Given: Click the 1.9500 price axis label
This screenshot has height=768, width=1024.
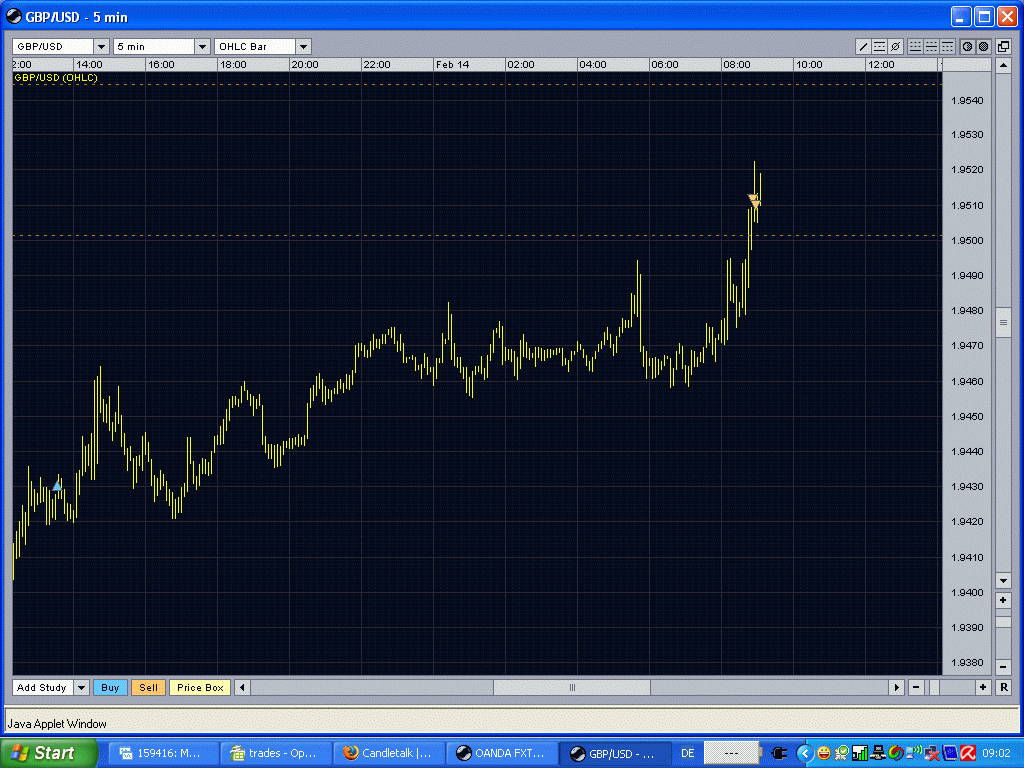Looking at the screenshot, I should pyautogui.click(x=967, y=240).
